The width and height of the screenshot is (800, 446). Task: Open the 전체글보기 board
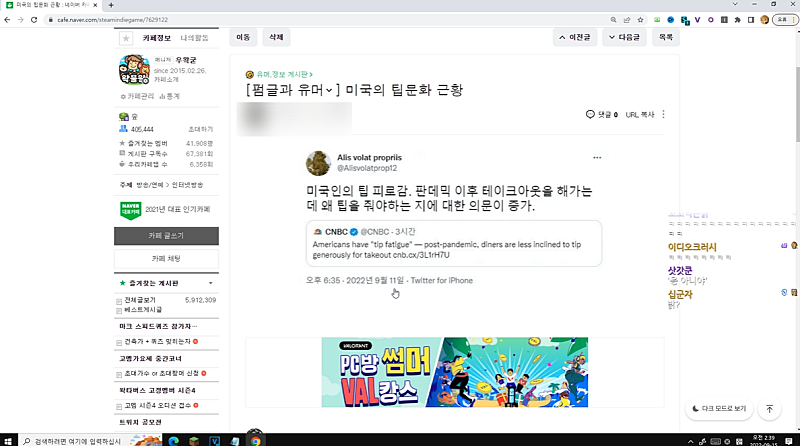(140, 300)
